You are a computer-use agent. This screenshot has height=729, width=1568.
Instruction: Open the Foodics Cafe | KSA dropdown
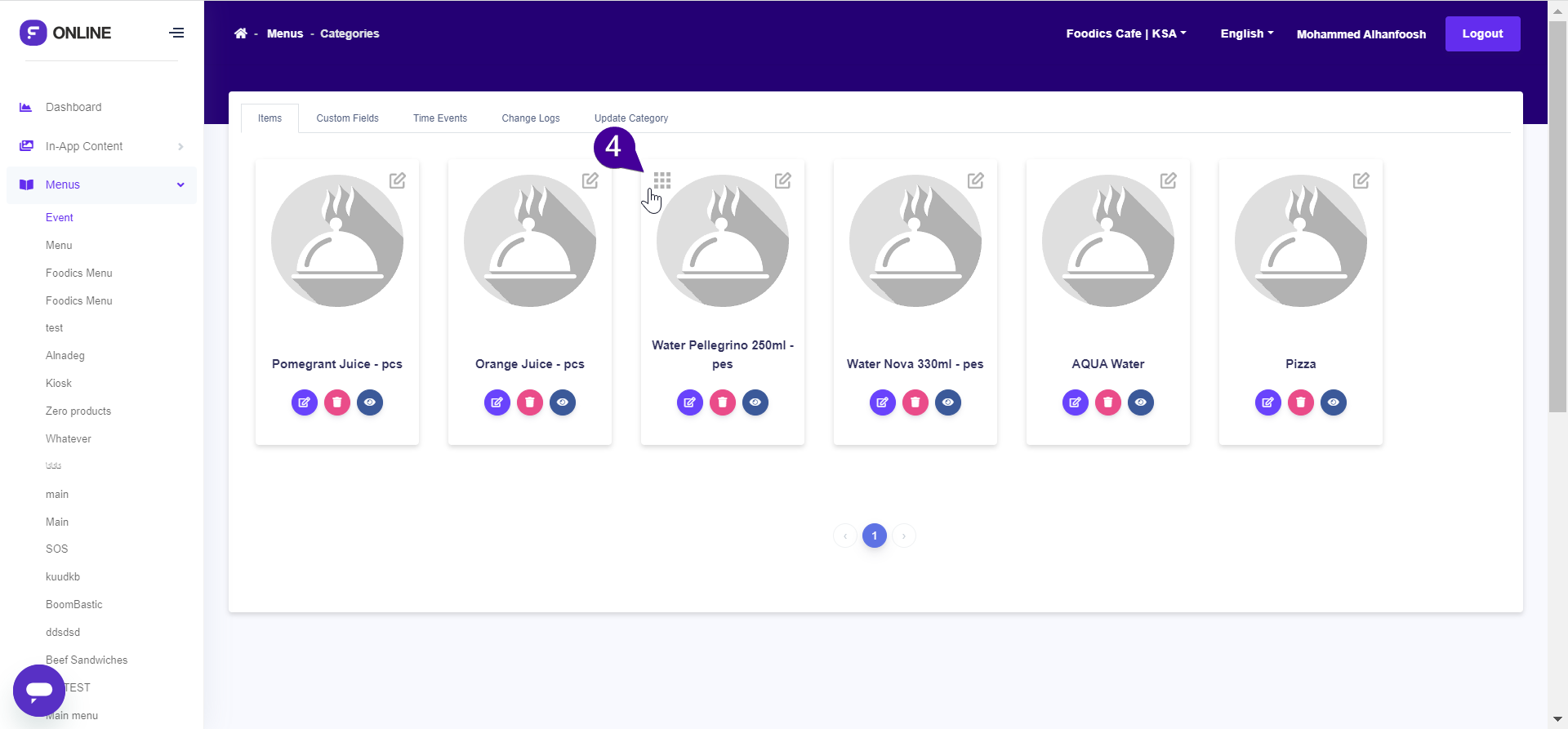[x=1125, y=33]
